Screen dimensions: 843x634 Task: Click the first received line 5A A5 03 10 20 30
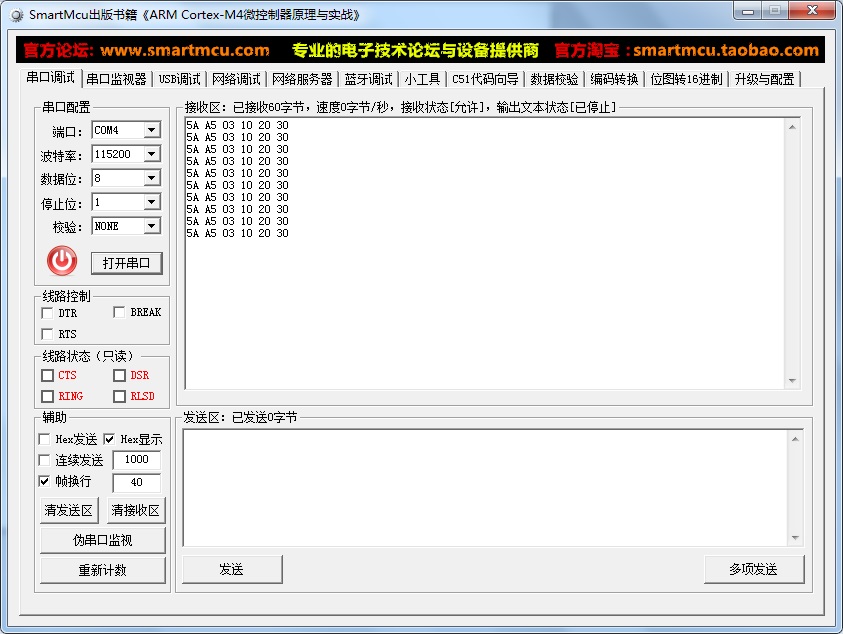click(x=238, y=125)
